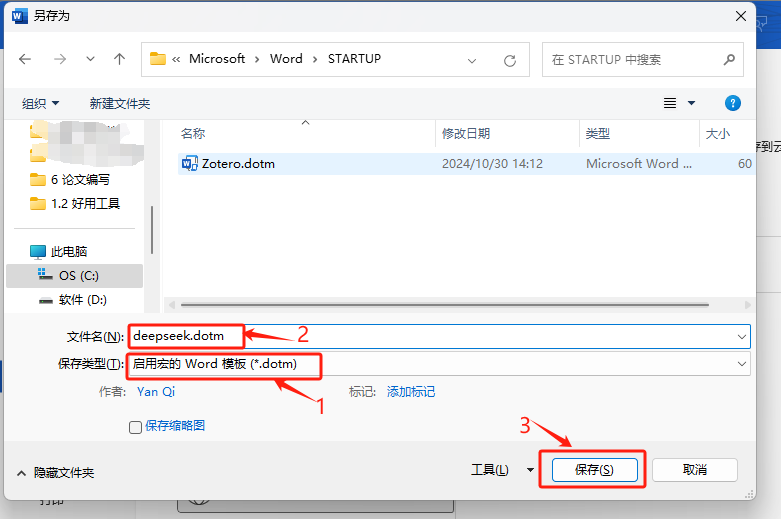Viewport: 781px width, 519px height.
Task: Click the file list horizontal scrollbar
Action: point(444,304)
